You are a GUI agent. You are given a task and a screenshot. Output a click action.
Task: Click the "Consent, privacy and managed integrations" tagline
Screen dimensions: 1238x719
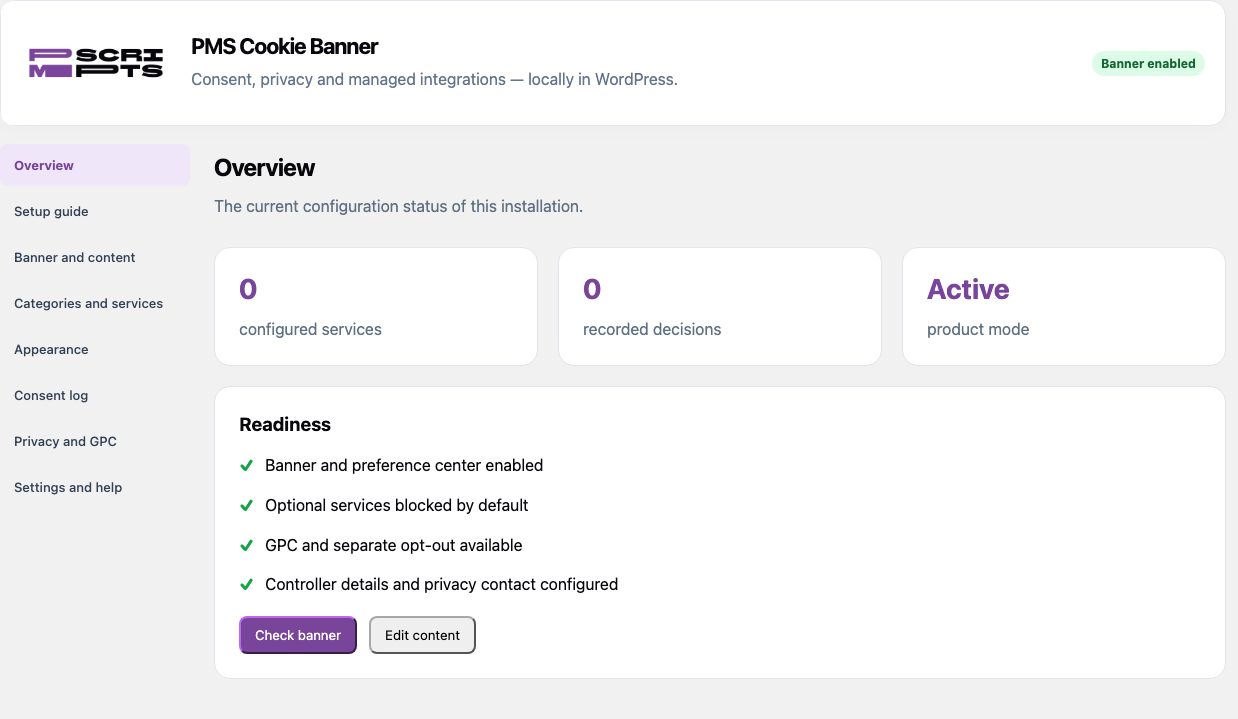(x=434, y=79)
